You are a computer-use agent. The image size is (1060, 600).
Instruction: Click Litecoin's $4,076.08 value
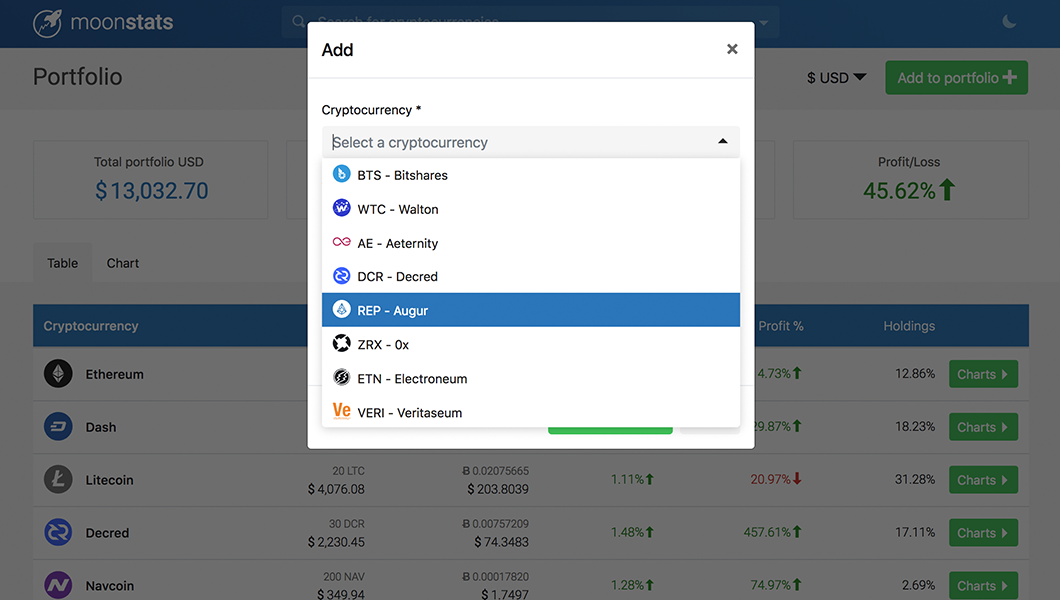coord(336,489)
